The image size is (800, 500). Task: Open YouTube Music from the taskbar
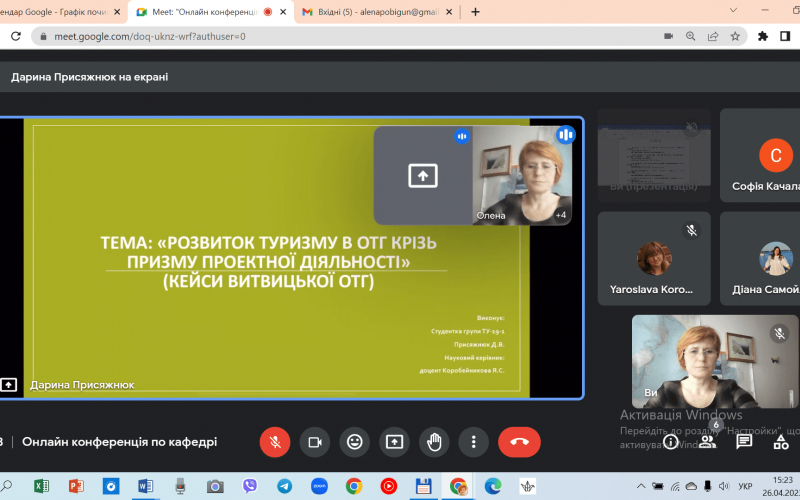click(388, 486)
